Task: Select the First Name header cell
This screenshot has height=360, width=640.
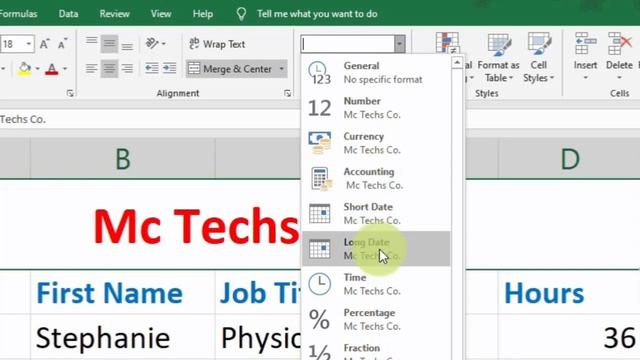Action: pyautogui.click(x=122, y=293)
